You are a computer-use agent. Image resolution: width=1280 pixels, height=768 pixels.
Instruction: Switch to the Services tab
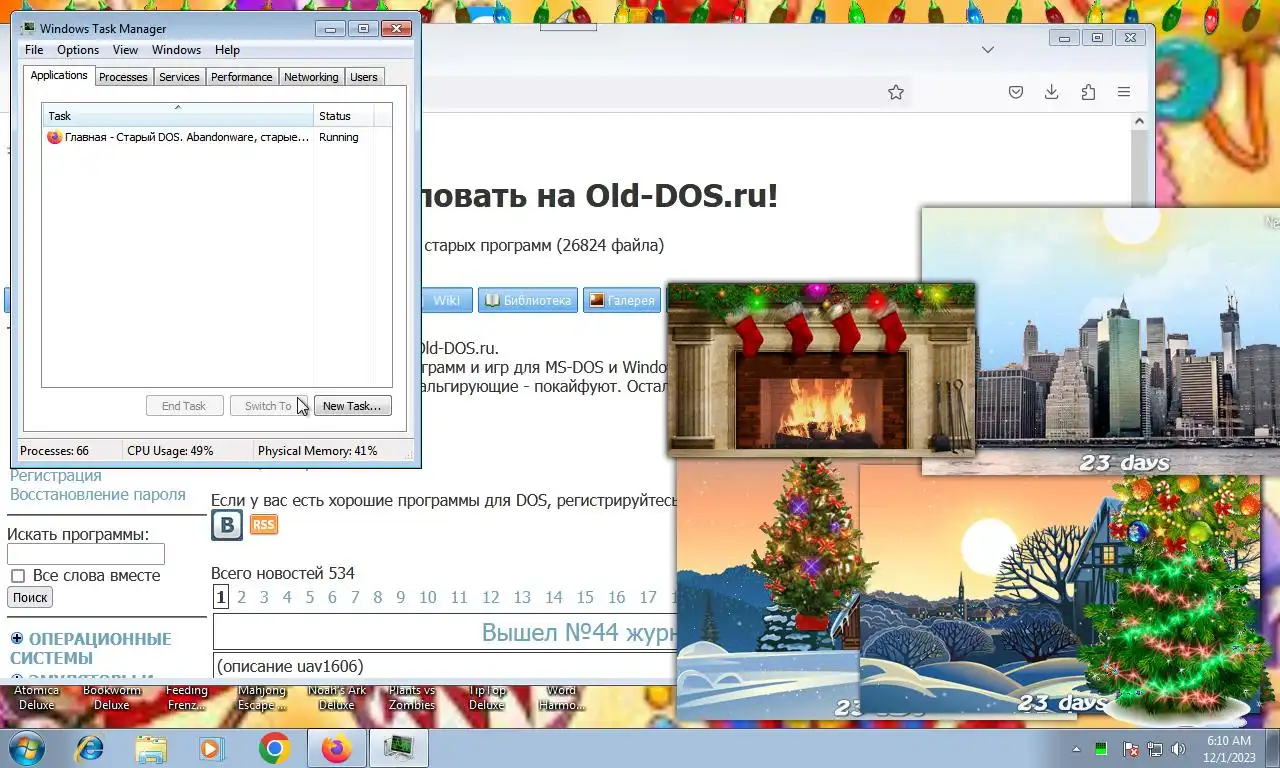(x=179, y=77)
